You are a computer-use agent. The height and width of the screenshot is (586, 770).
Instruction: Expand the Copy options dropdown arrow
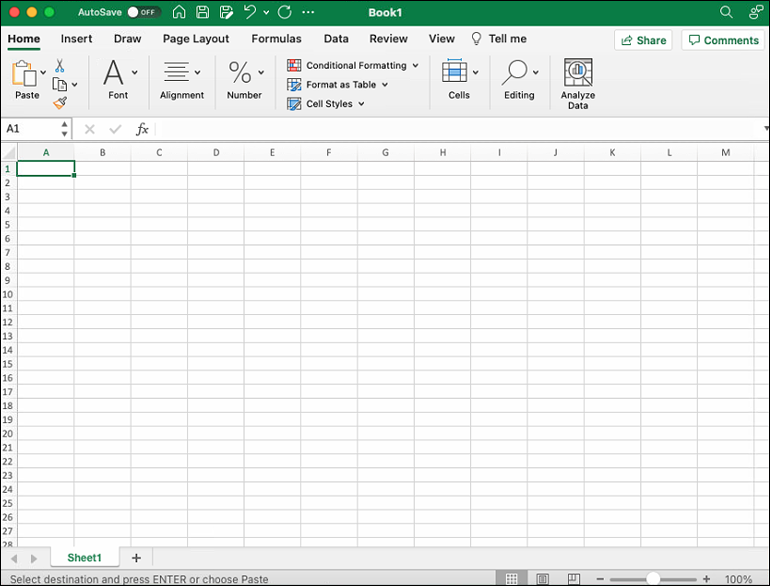[x=75, y=84]
